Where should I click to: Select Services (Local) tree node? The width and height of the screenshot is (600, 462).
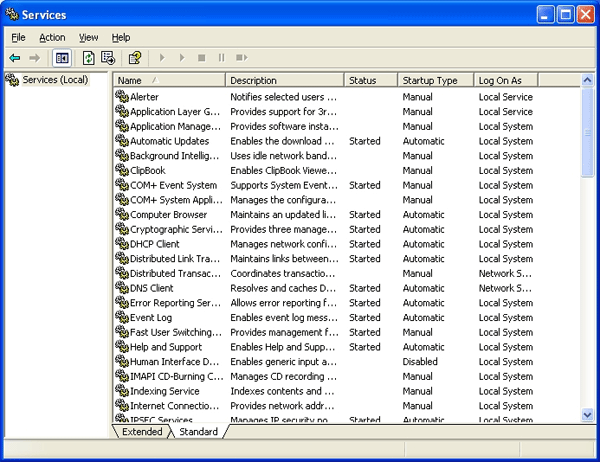[x=55, y=80]
